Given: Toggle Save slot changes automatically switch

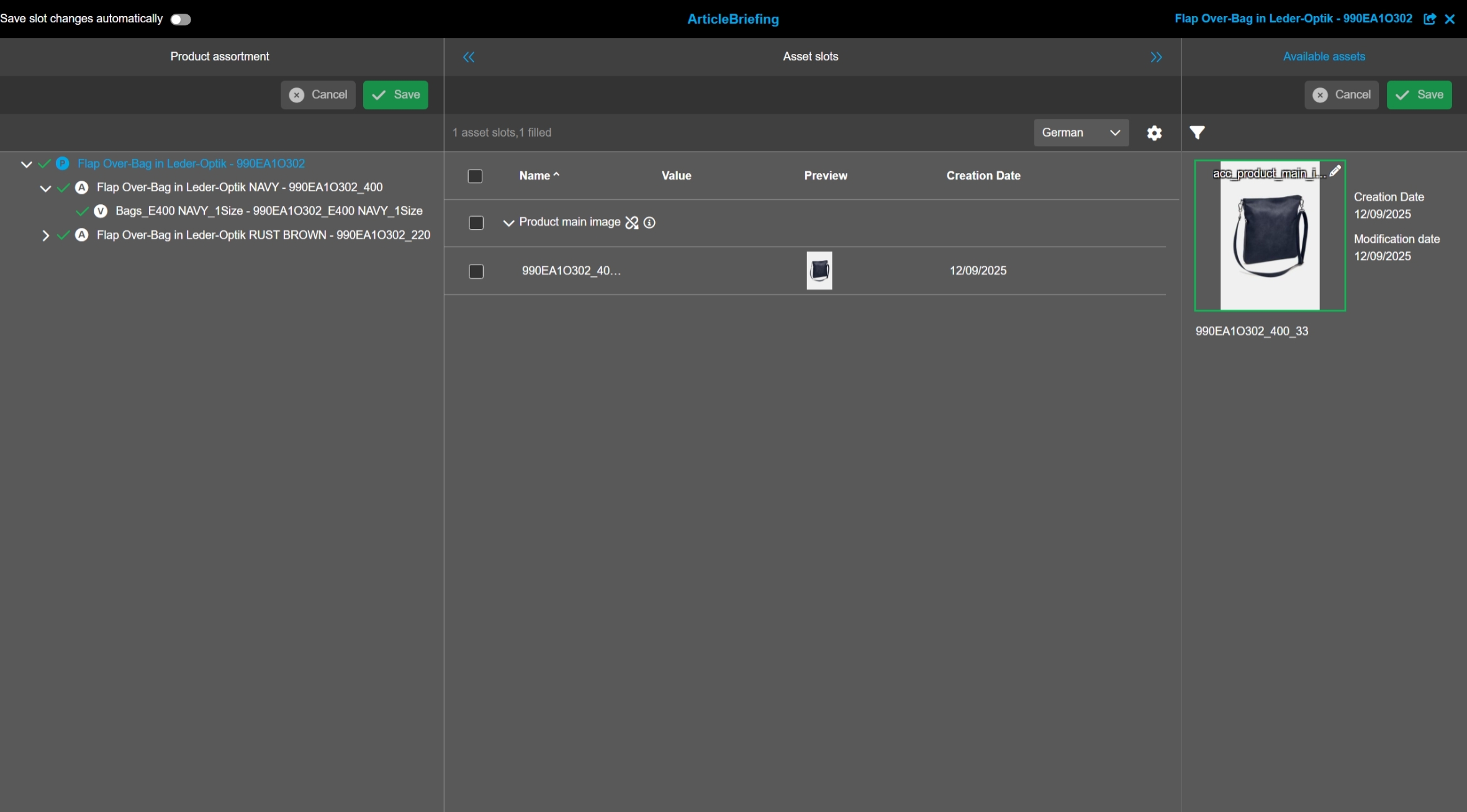Looking at the screenshot, I should point(181,19).
